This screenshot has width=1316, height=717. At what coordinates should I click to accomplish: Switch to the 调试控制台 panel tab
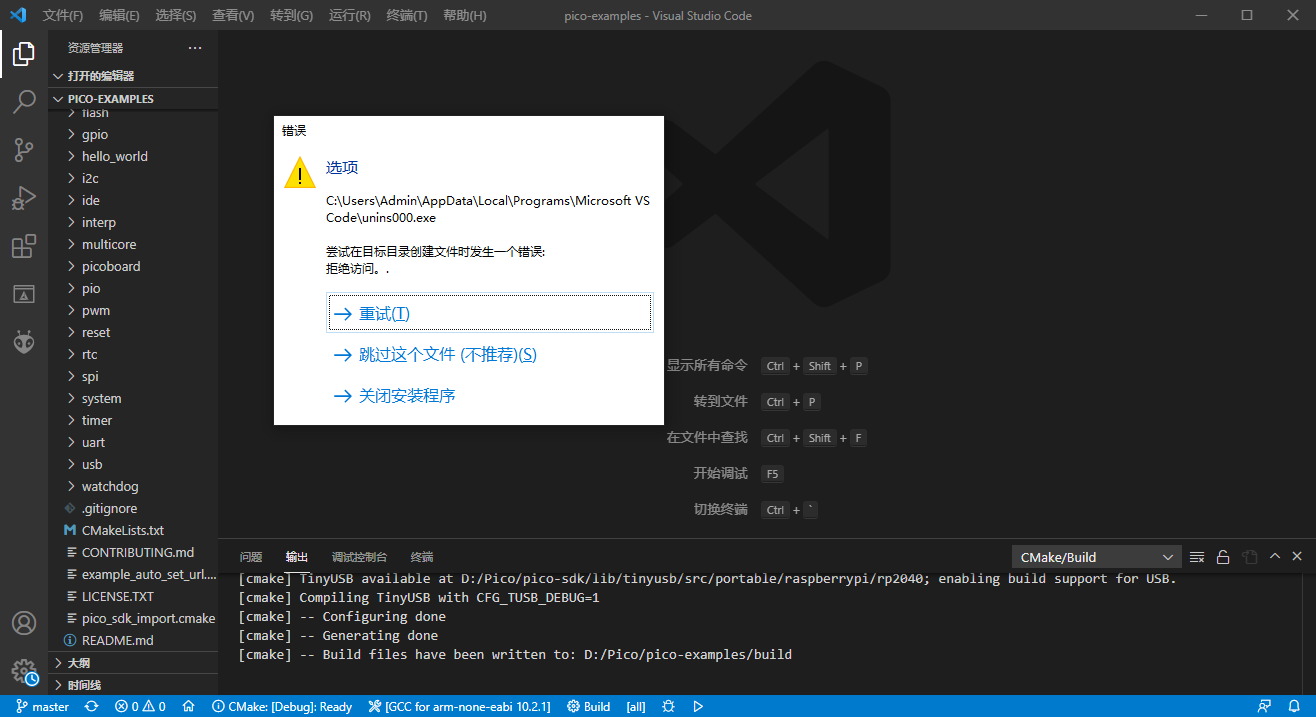tap(359, 557)
